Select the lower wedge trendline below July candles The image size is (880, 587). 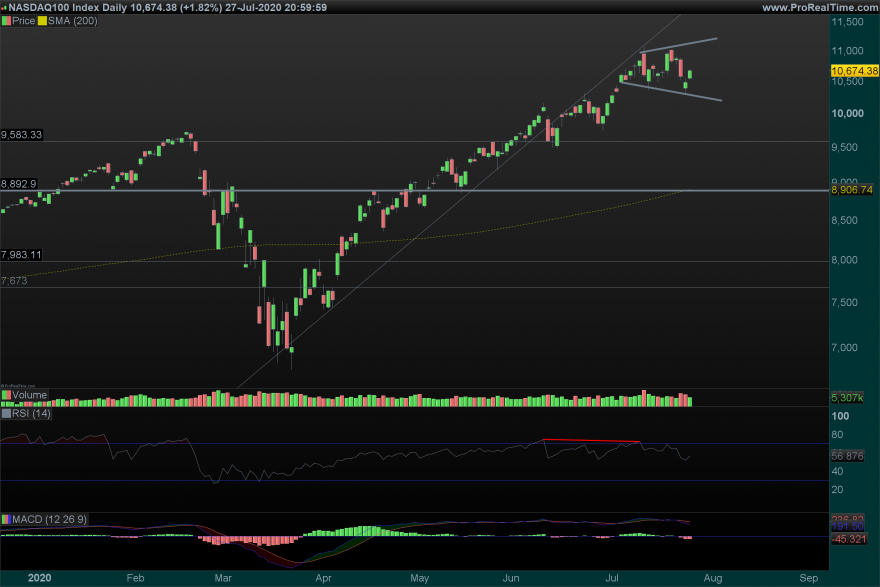671,91
